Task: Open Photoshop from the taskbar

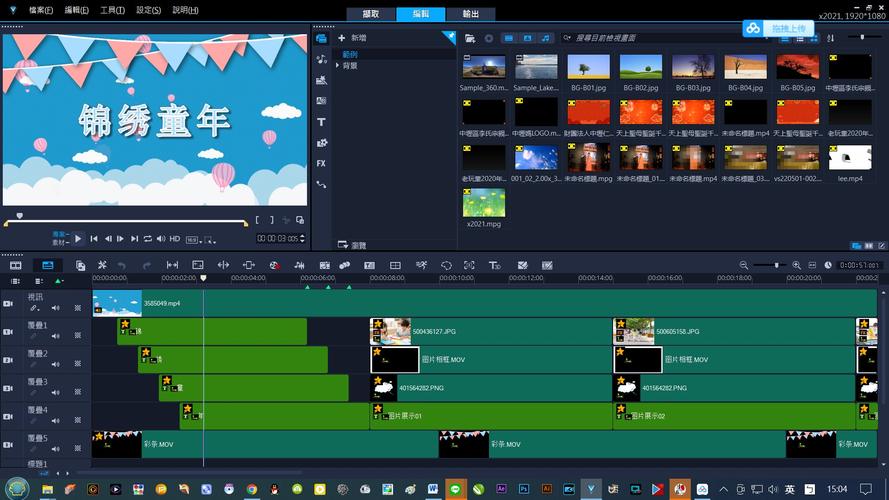Action: [x=524, y=489]
